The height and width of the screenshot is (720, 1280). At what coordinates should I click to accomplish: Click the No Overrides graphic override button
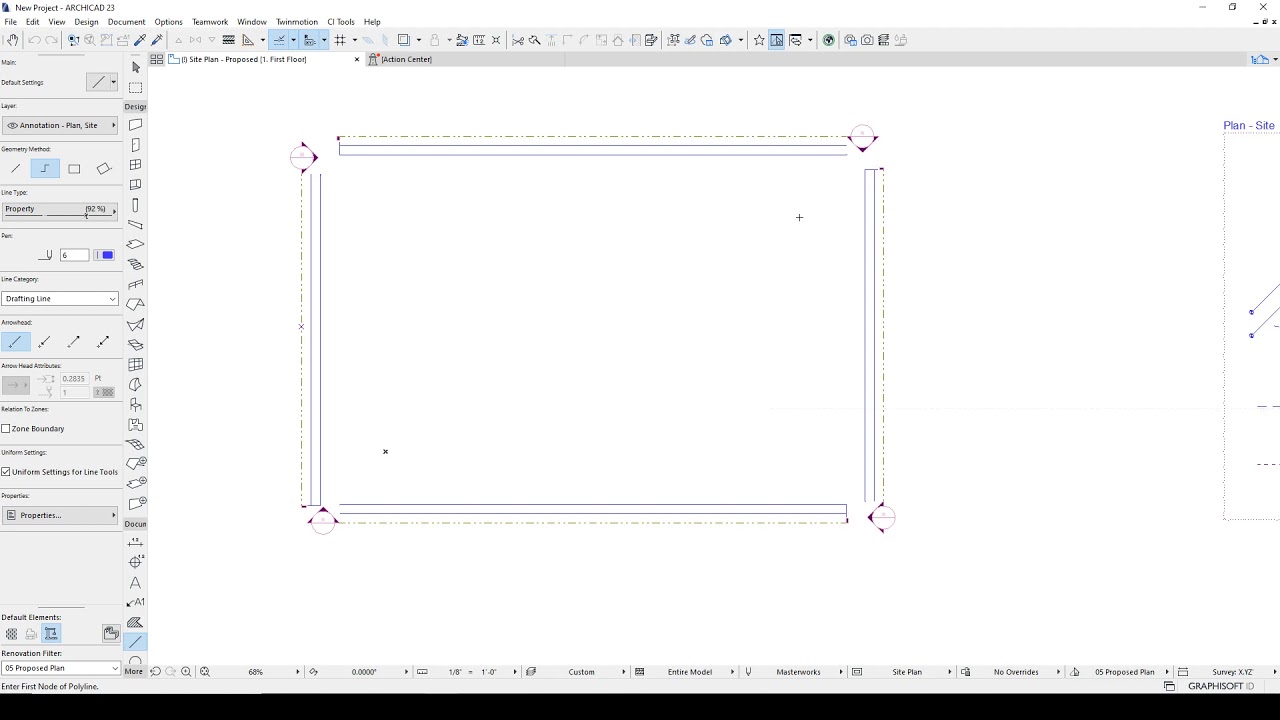tap(1016, 672)
